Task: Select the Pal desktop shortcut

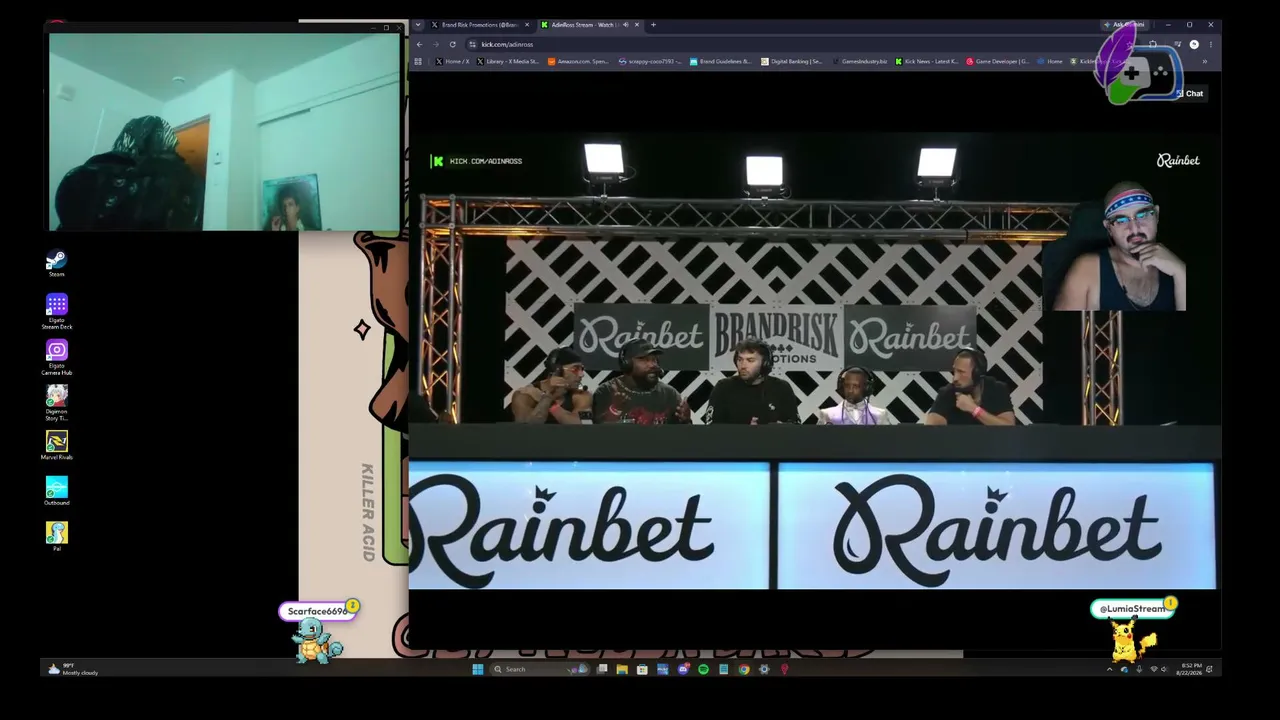Action: 56,536
